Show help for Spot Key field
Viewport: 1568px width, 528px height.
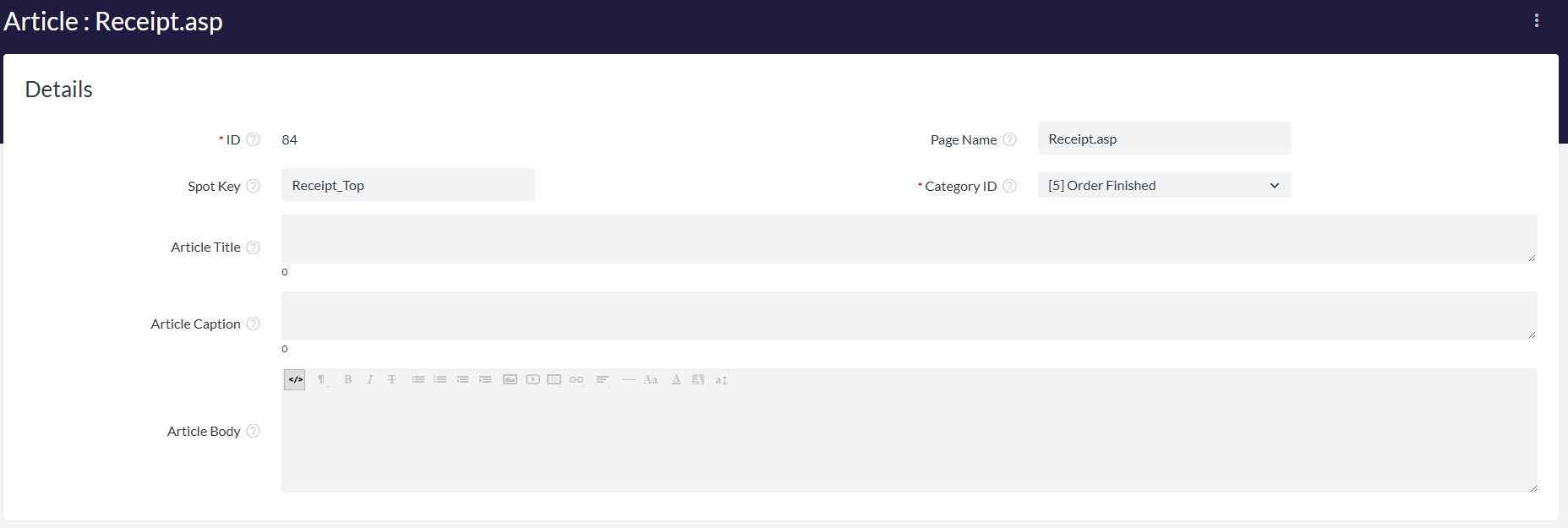pos(253,186)
